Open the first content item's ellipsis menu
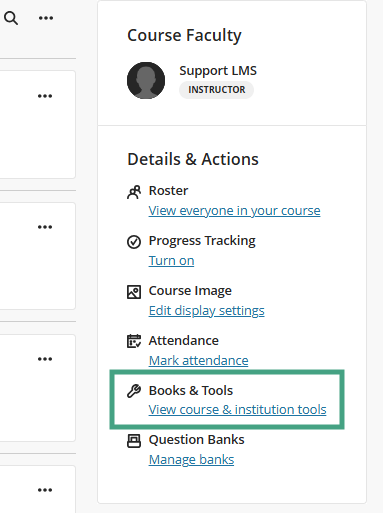Viewport: 383px width, 513px height. pyautogui.click(x=45, y=96)
